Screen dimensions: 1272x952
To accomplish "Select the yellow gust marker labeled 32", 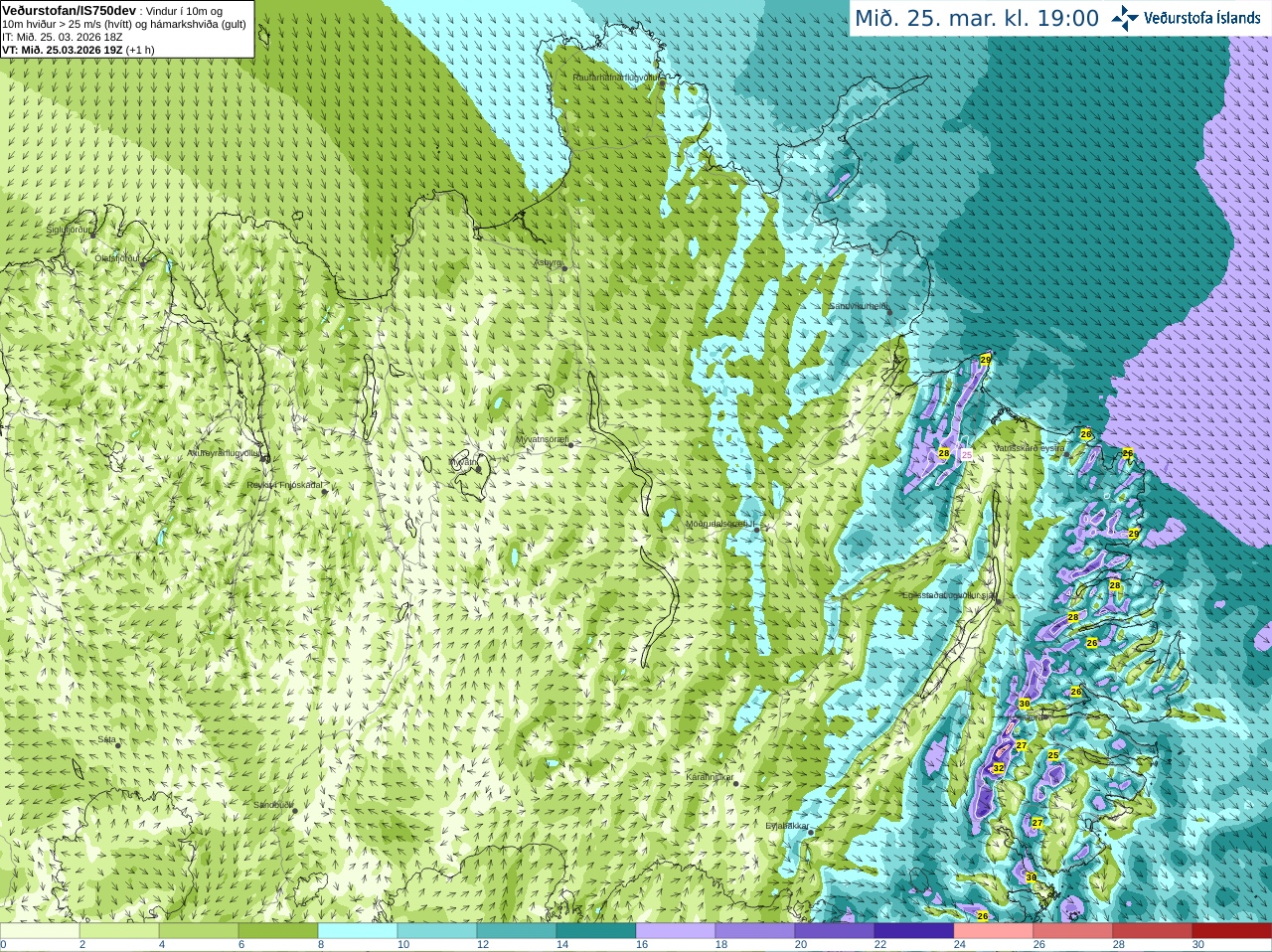I will coord(998,768).
